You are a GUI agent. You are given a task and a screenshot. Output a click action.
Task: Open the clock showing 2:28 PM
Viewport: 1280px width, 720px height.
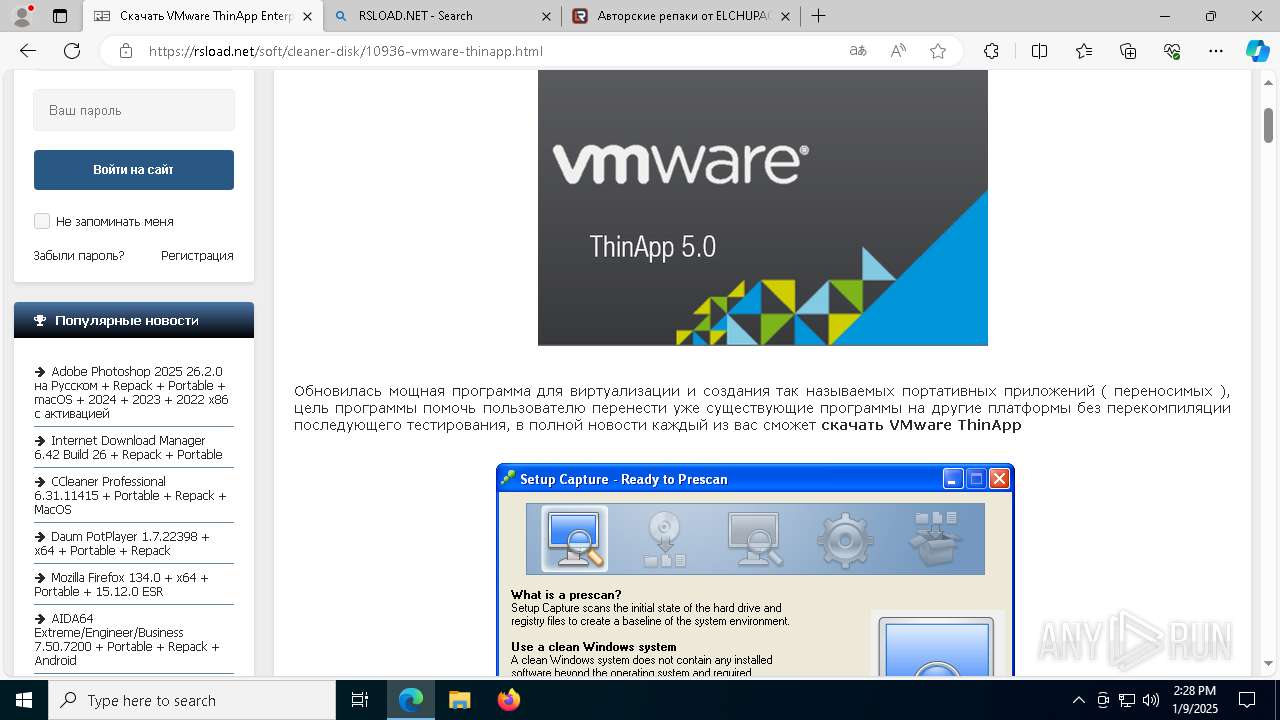coord(1194,700)
